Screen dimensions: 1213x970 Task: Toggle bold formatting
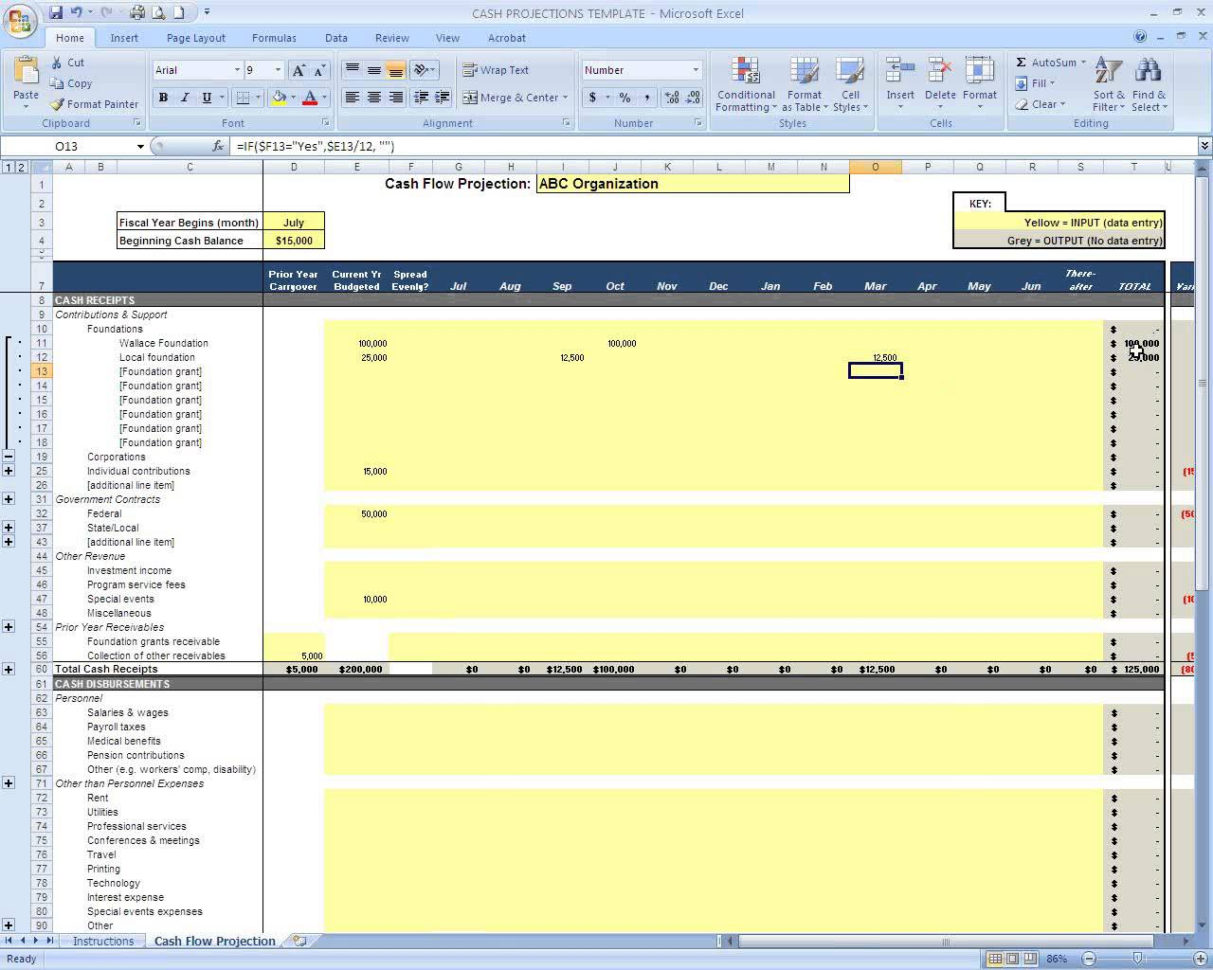[x=163, y=98]
